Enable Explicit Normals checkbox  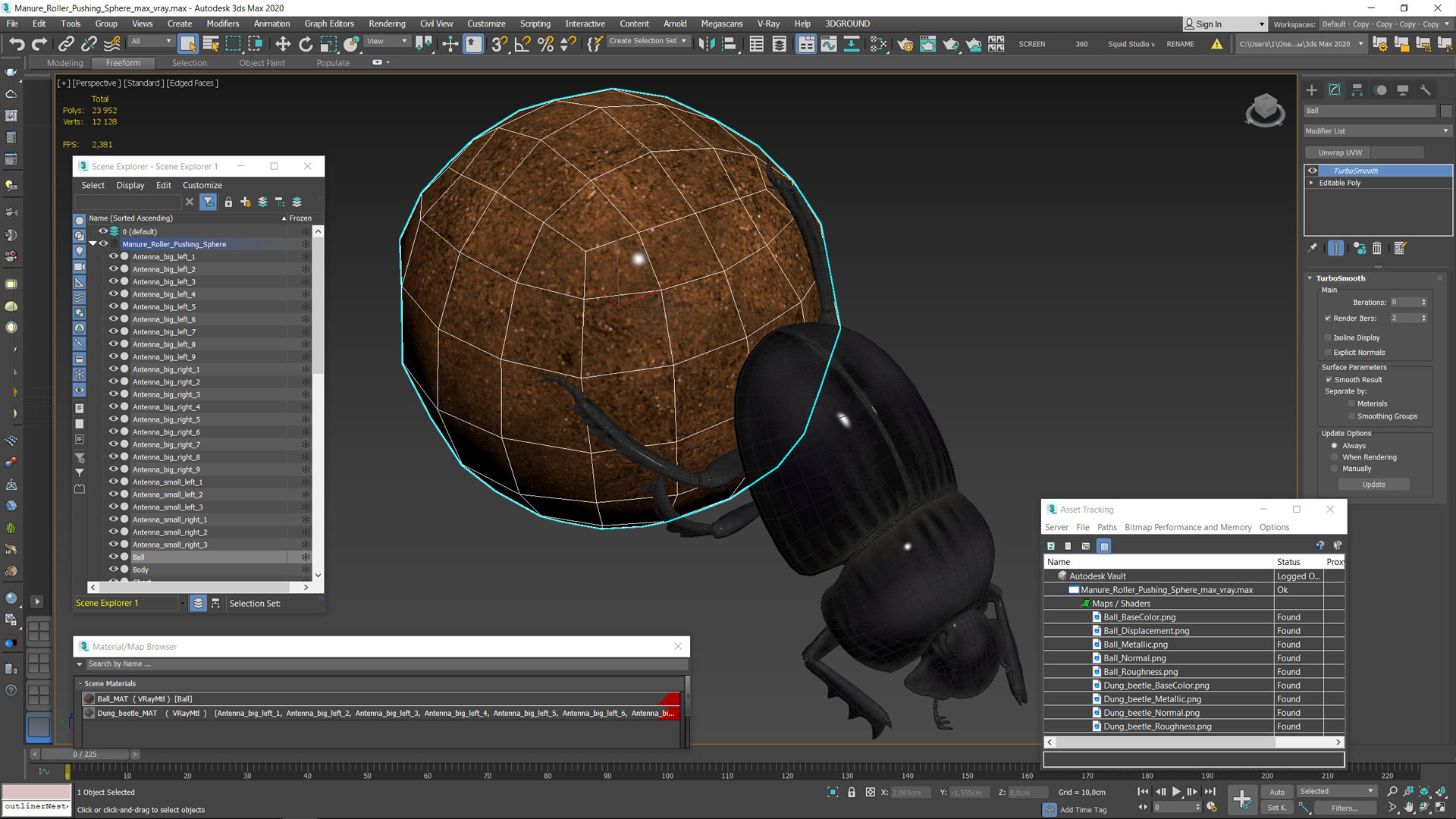tap(1328, 353)
